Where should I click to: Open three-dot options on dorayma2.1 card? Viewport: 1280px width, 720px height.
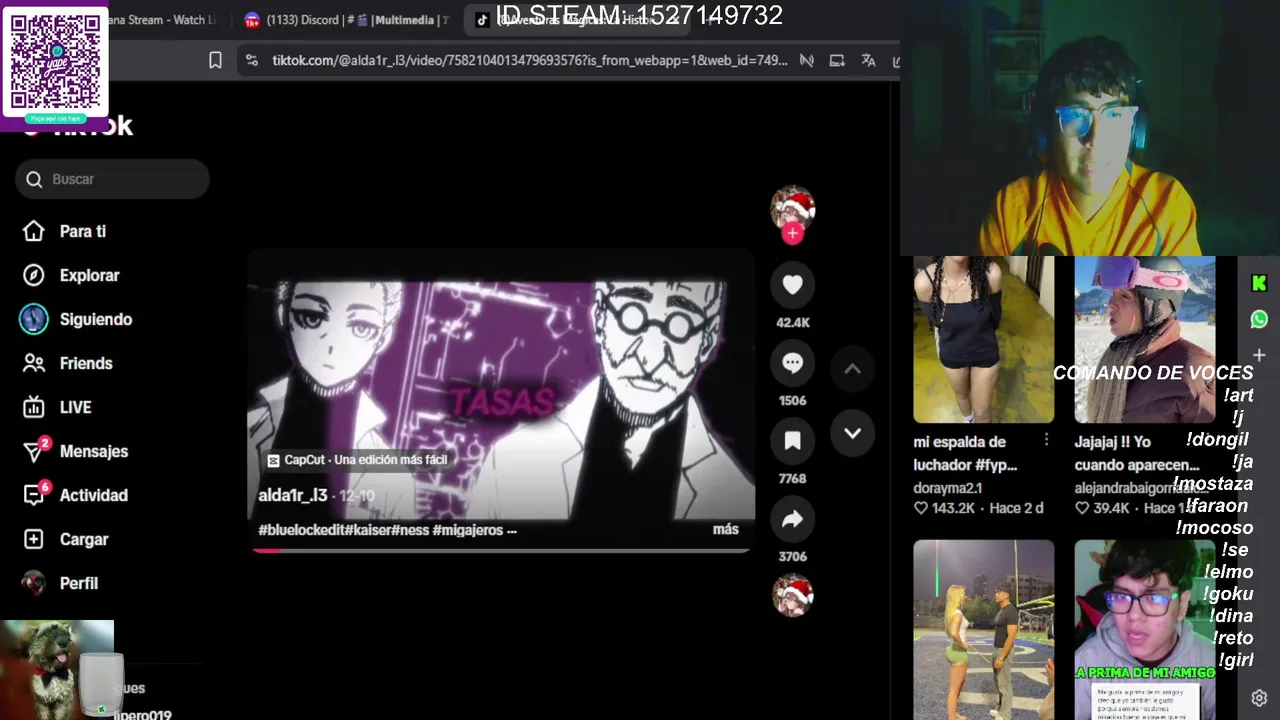pos(1046,440)
